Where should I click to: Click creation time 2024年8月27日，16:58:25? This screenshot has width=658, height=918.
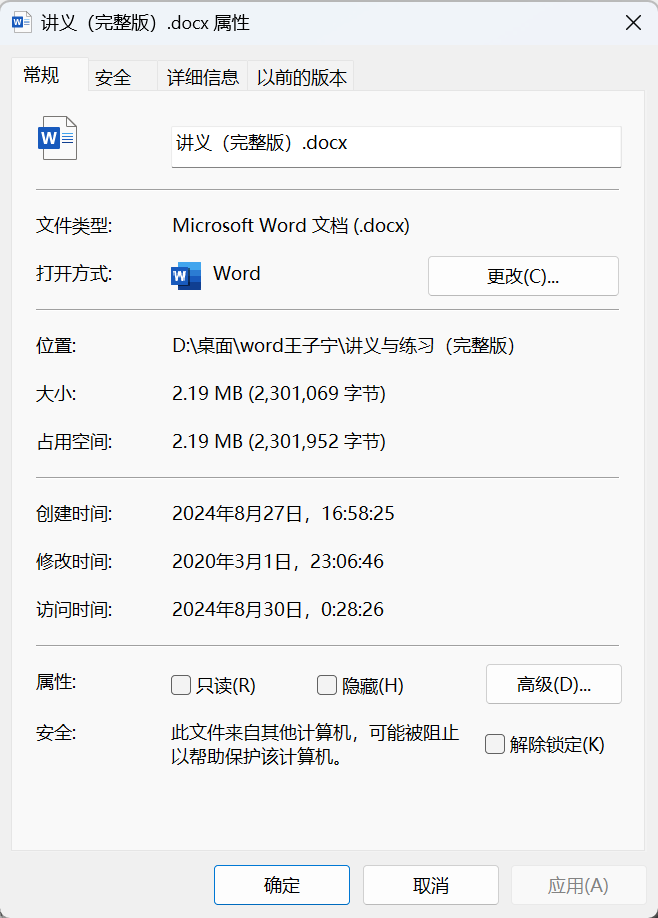(x=283, y=513)
